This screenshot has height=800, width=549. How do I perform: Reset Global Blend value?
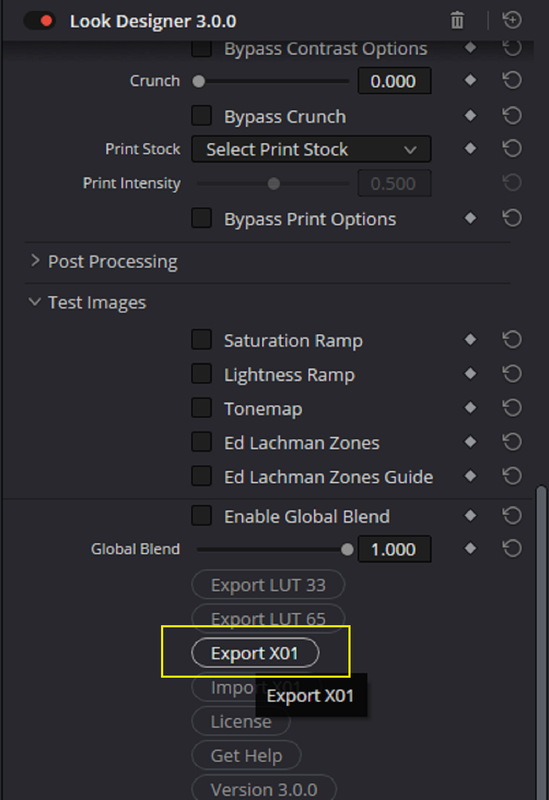coord(512,548)
